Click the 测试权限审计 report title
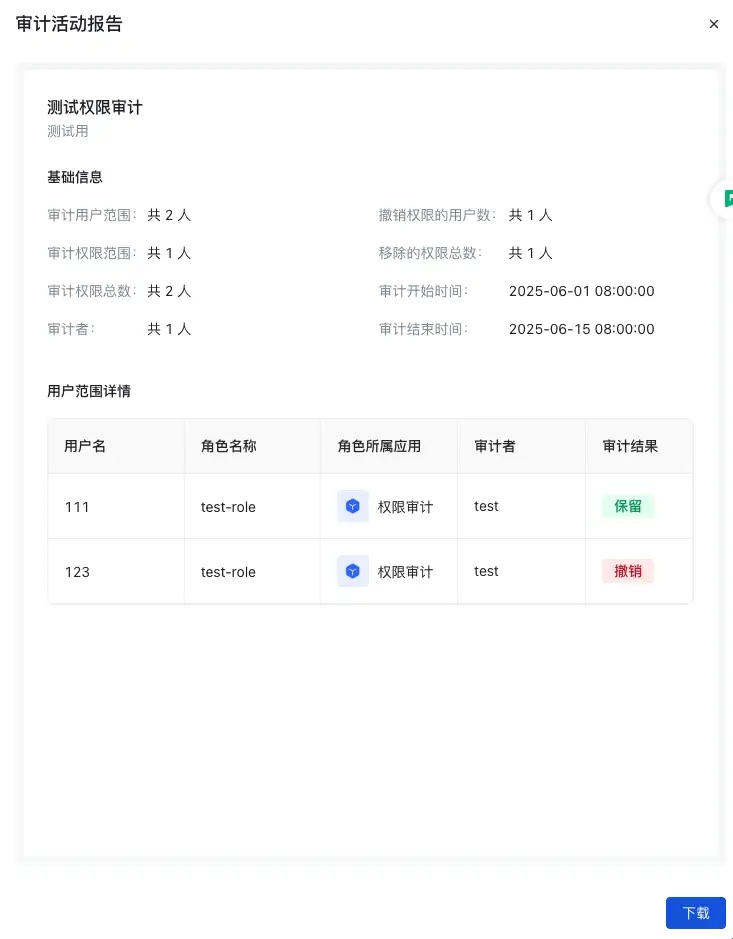This screenshot has width=733, height=939. [x=95, y=108]
